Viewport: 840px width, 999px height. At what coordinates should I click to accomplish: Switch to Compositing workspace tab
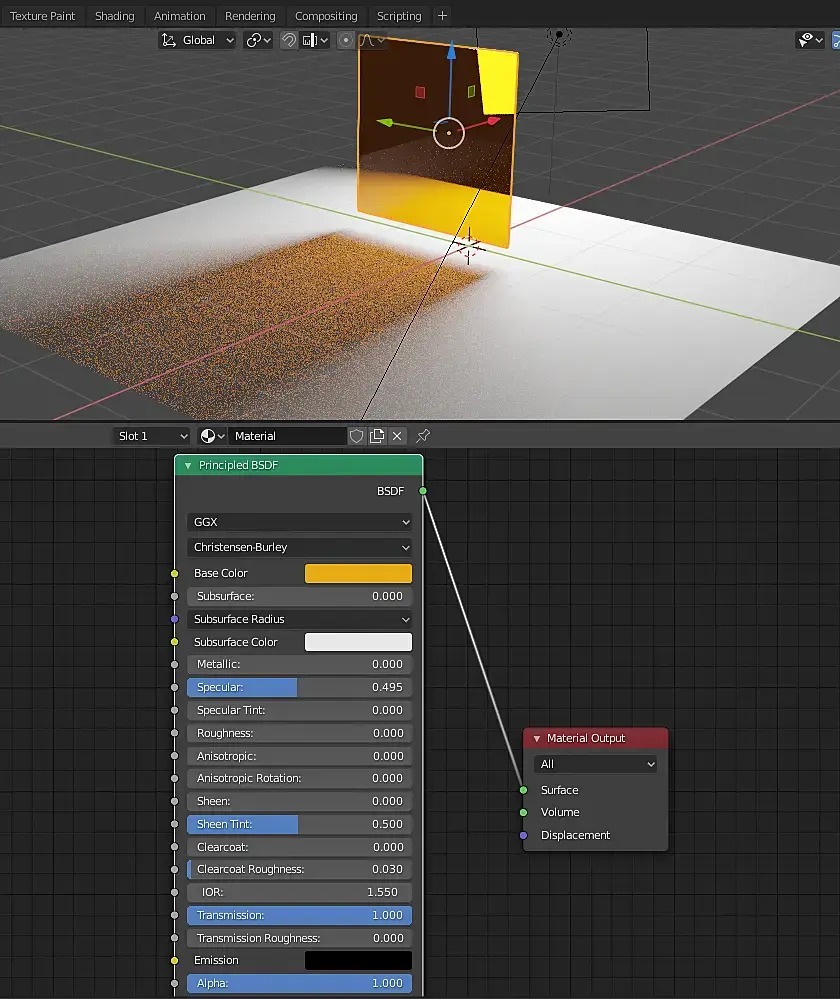326,16
